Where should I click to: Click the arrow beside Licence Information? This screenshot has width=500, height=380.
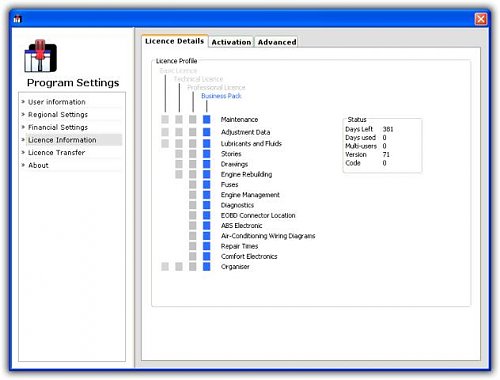pyautogui.click(x=23, y=140)
